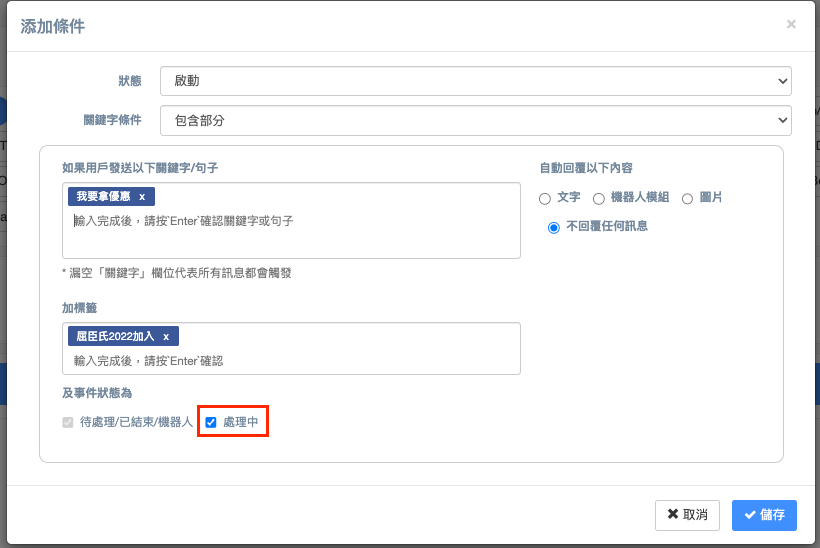Uncheck the 處理中 checkbox
The height and width of the screenshot is (548, 820).
tap(211, 423)
